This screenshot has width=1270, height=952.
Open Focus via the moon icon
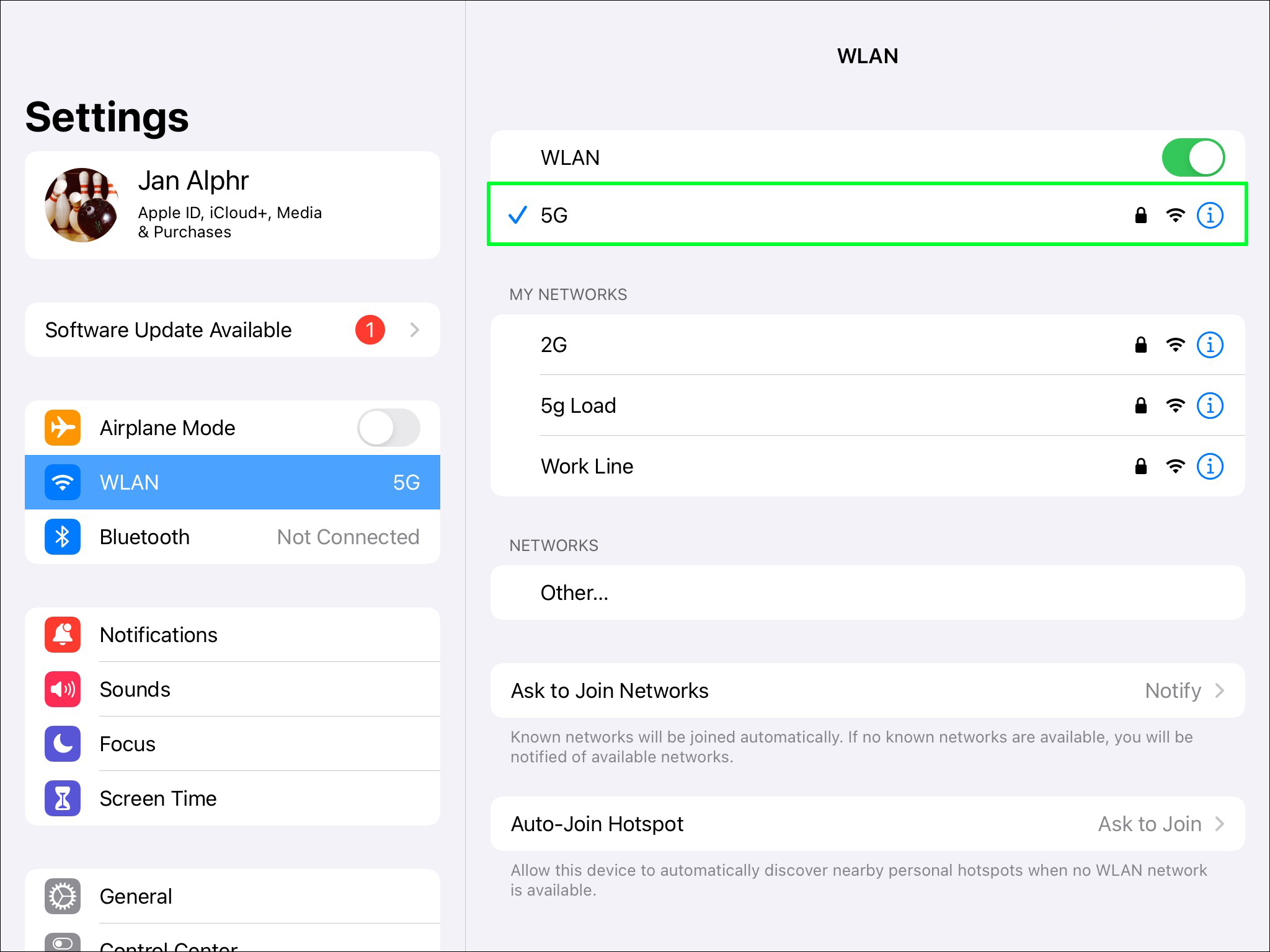click(63, 744)
